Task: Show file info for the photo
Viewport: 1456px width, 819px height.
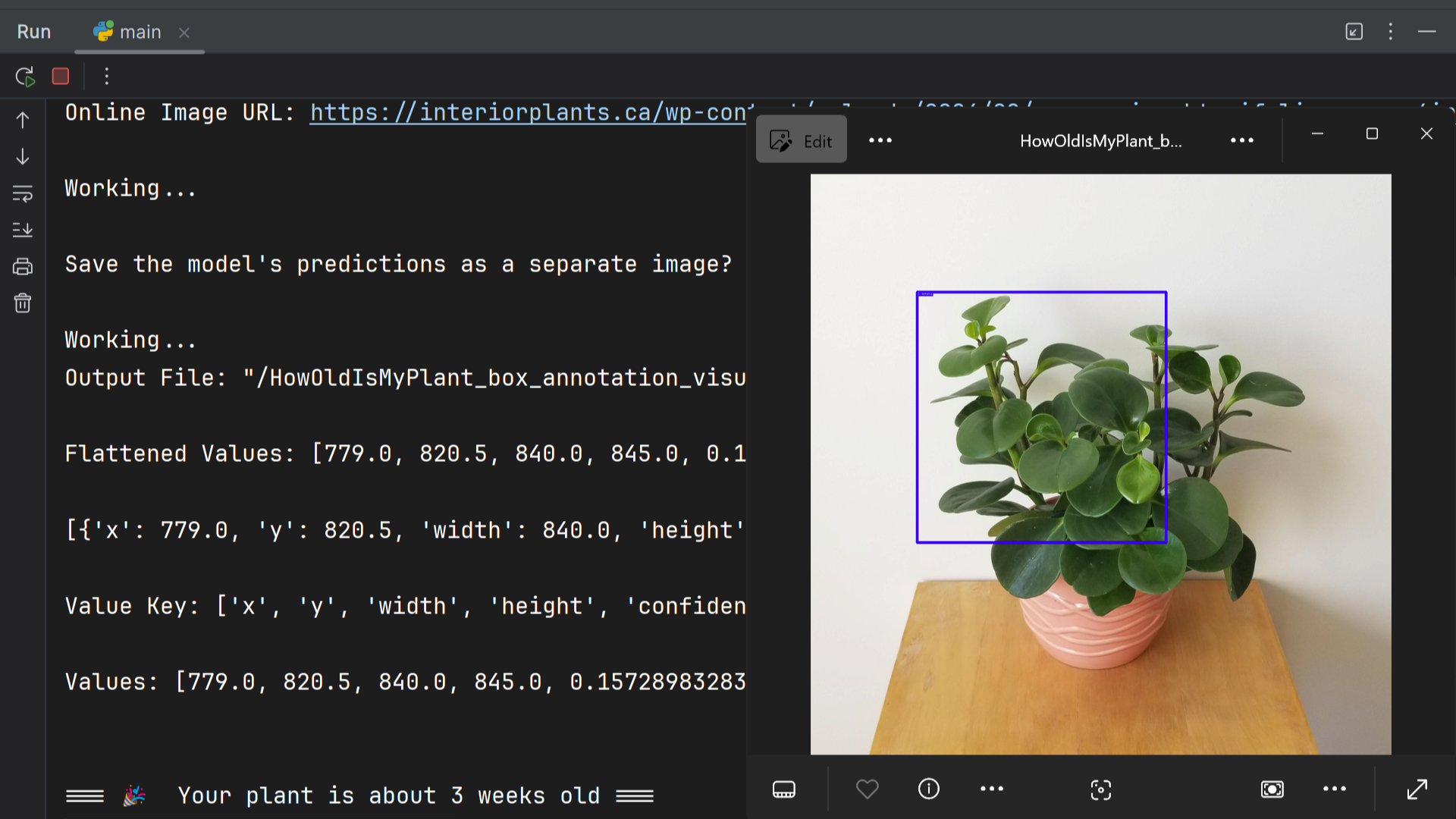Action: click(929, 789)
